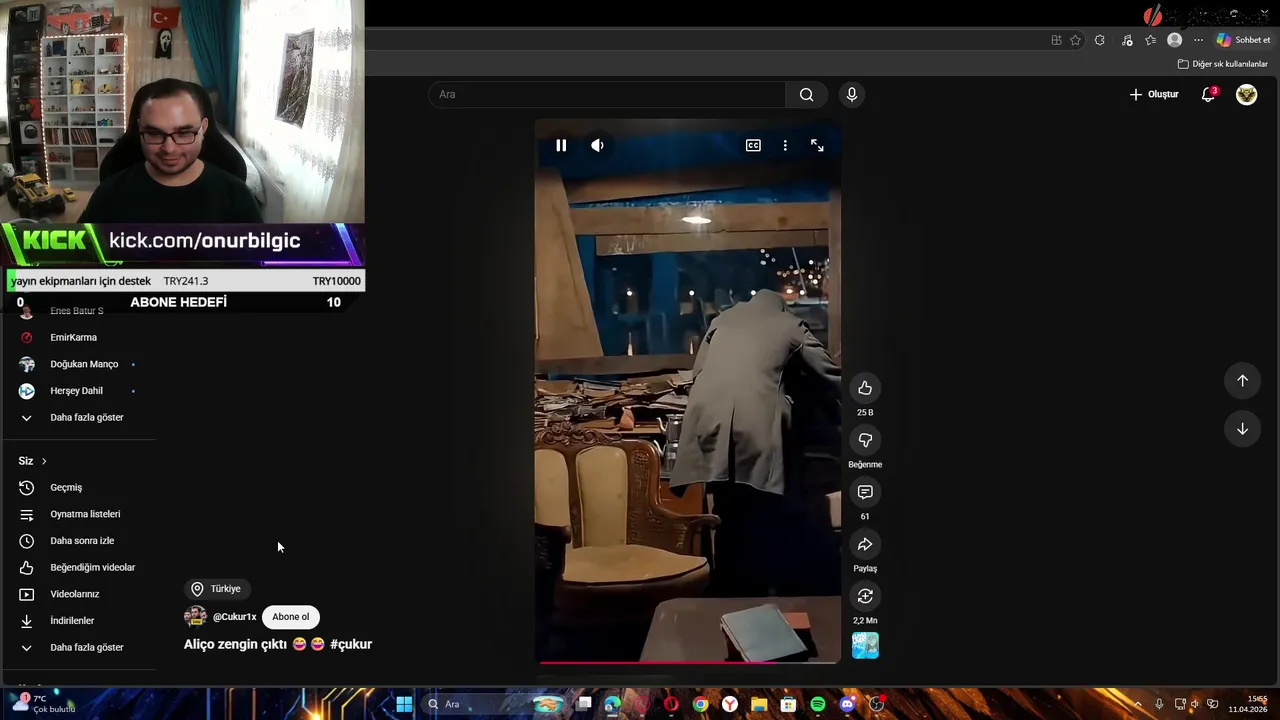Share the Short via Paylaş icon
1280x720 pixels.
pyautogui.click(x=865, y=544)
